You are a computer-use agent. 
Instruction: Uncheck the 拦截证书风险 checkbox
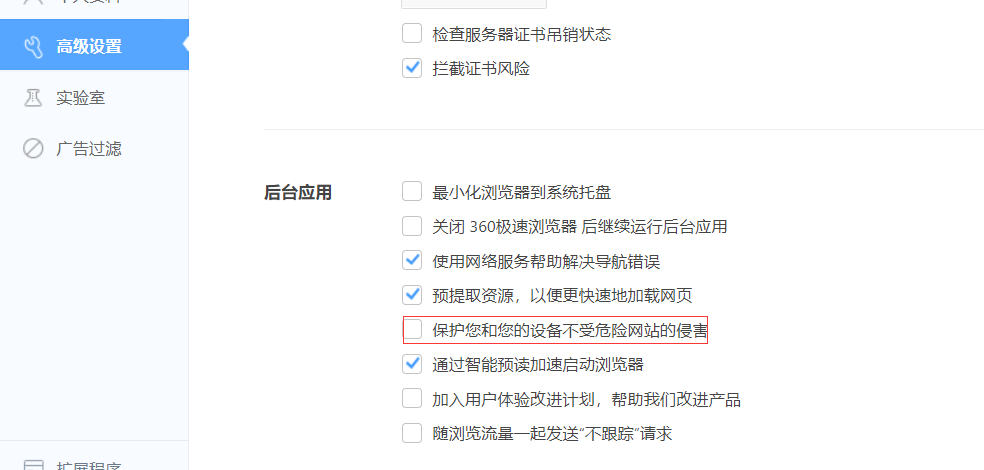412,68
